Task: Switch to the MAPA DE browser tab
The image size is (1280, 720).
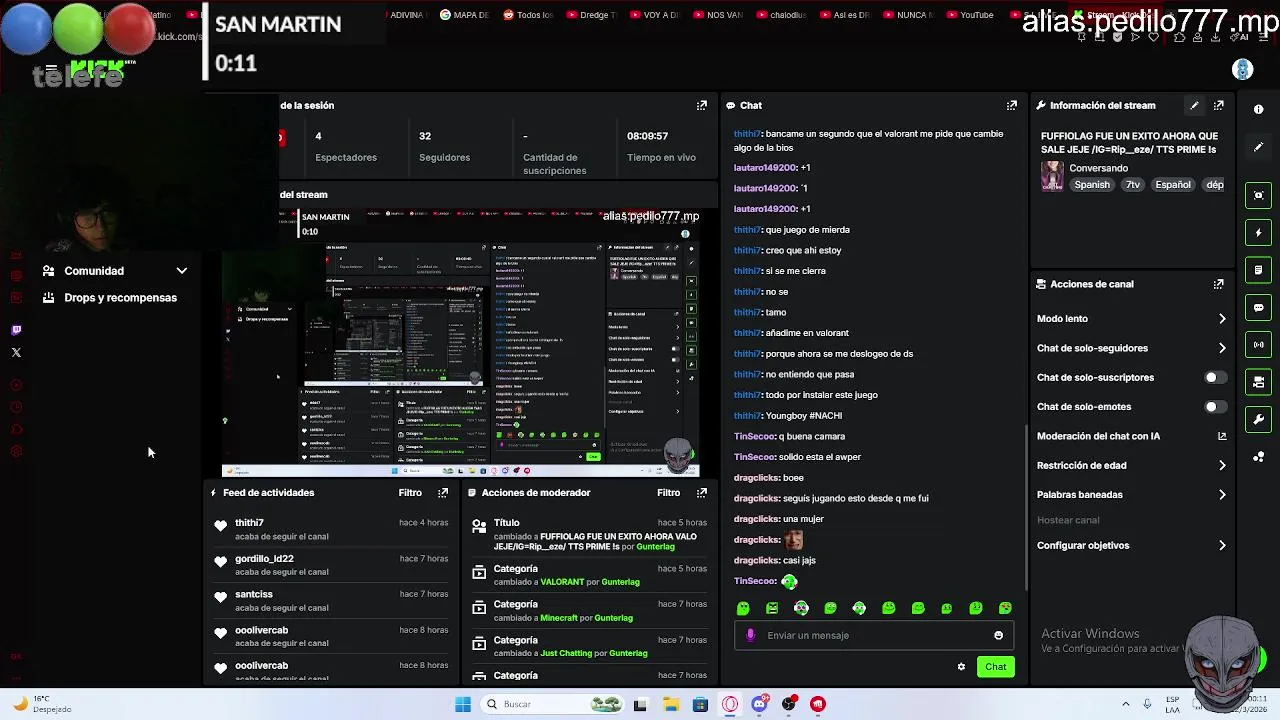Action: tap(465, 15)
